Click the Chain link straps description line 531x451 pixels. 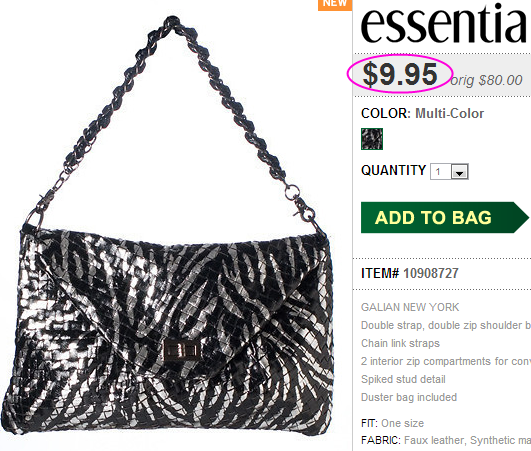(x=400, y=343)
